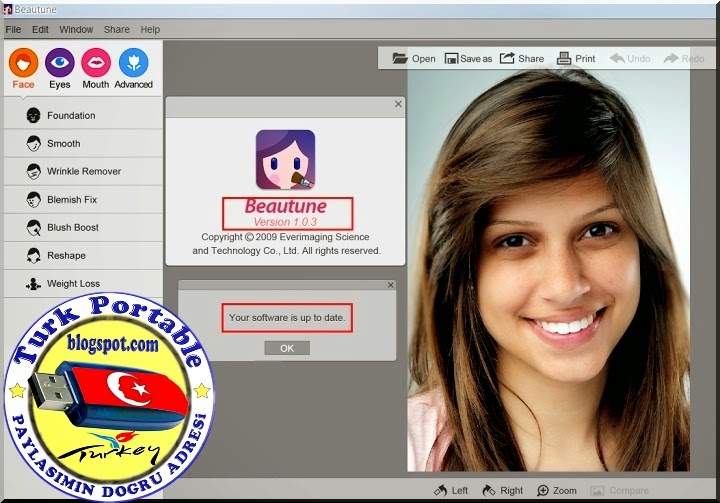
Task: Choose the Foundation tool
Action: pos(83,115)
